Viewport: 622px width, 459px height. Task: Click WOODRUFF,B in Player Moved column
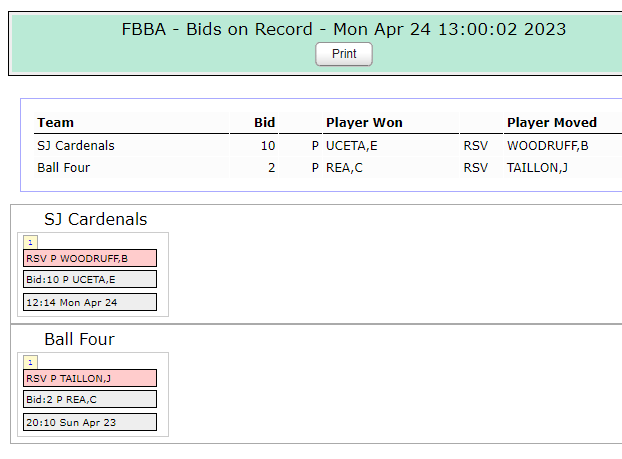pyautogui.click(x=547, y=146)
